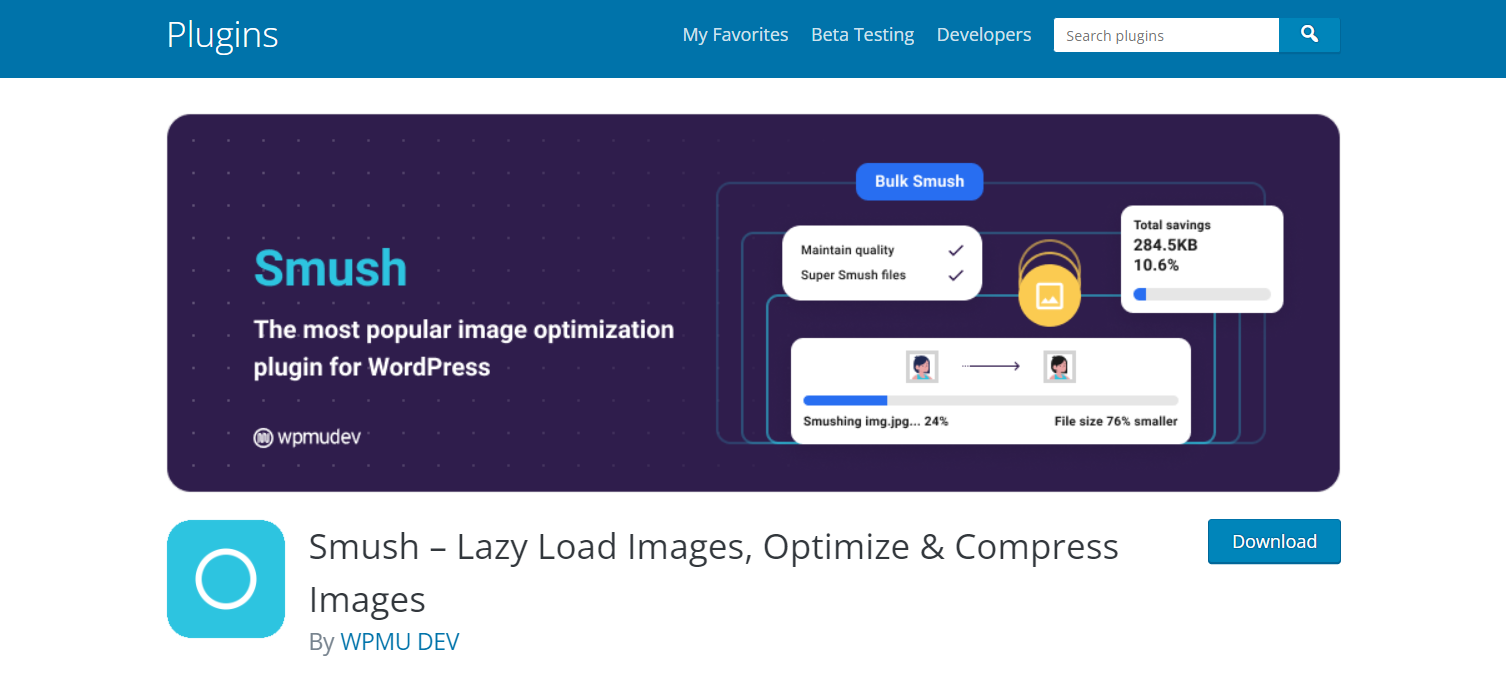This screenshot has height=700, width=1506.
Task: Click the compressed avatar image in banner
Action: click(1059, 366)
